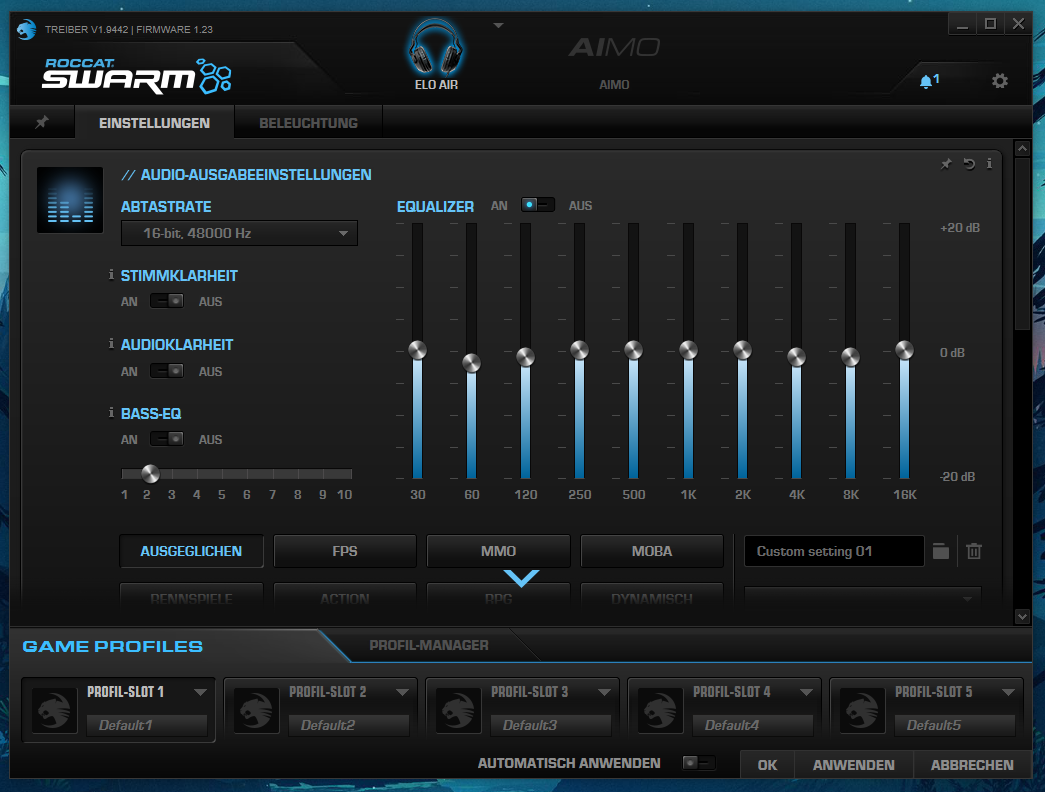The height and width of the screenshot is (792, 1045).
Task: Select the MOBA equalizer preset
Action: point(652,551)
